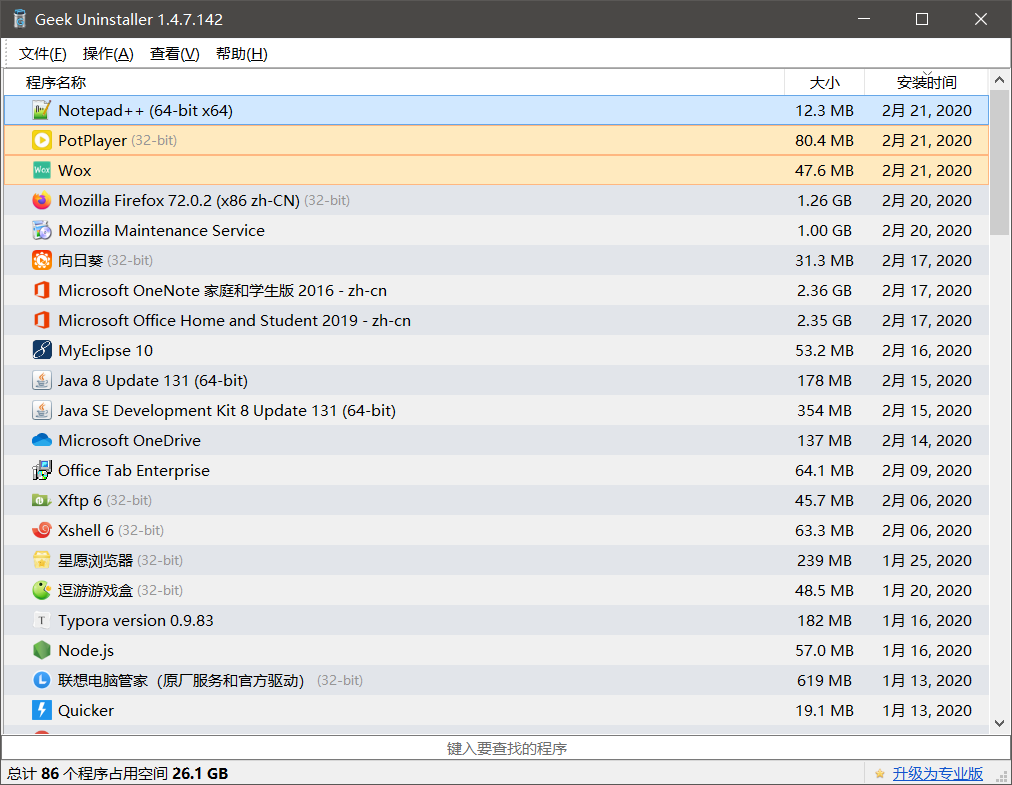Sort by the 大小 column header
This screenshot has height=785, width=1012.
825,83
